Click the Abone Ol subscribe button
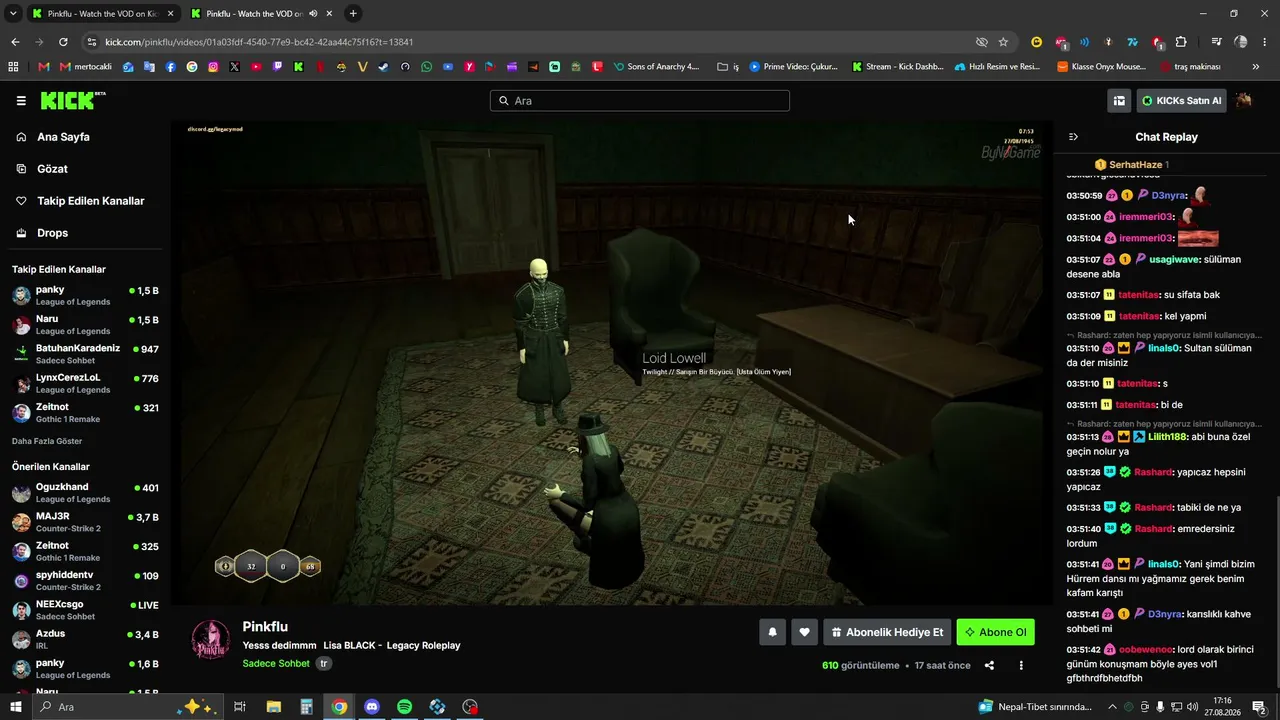This screenshot has width=1280, height=720. (x=995, y=632)
